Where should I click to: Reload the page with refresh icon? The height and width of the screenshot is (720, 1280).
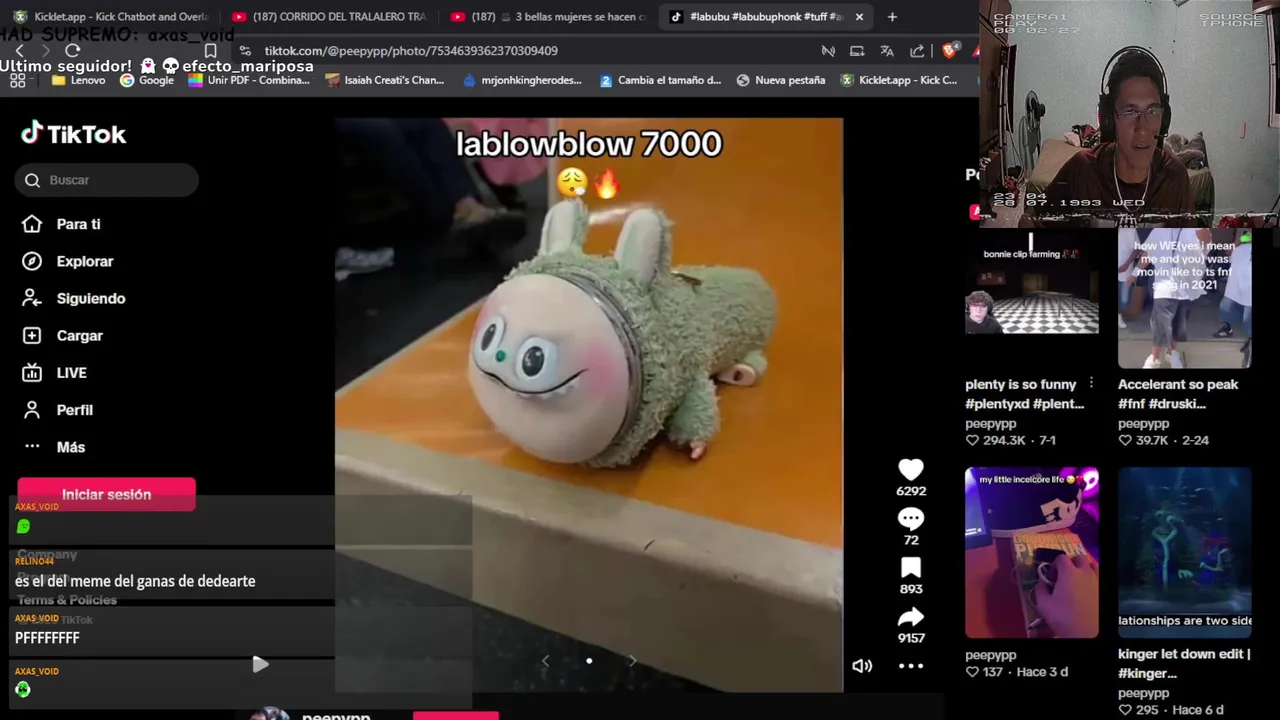click(x=72, y=50)
